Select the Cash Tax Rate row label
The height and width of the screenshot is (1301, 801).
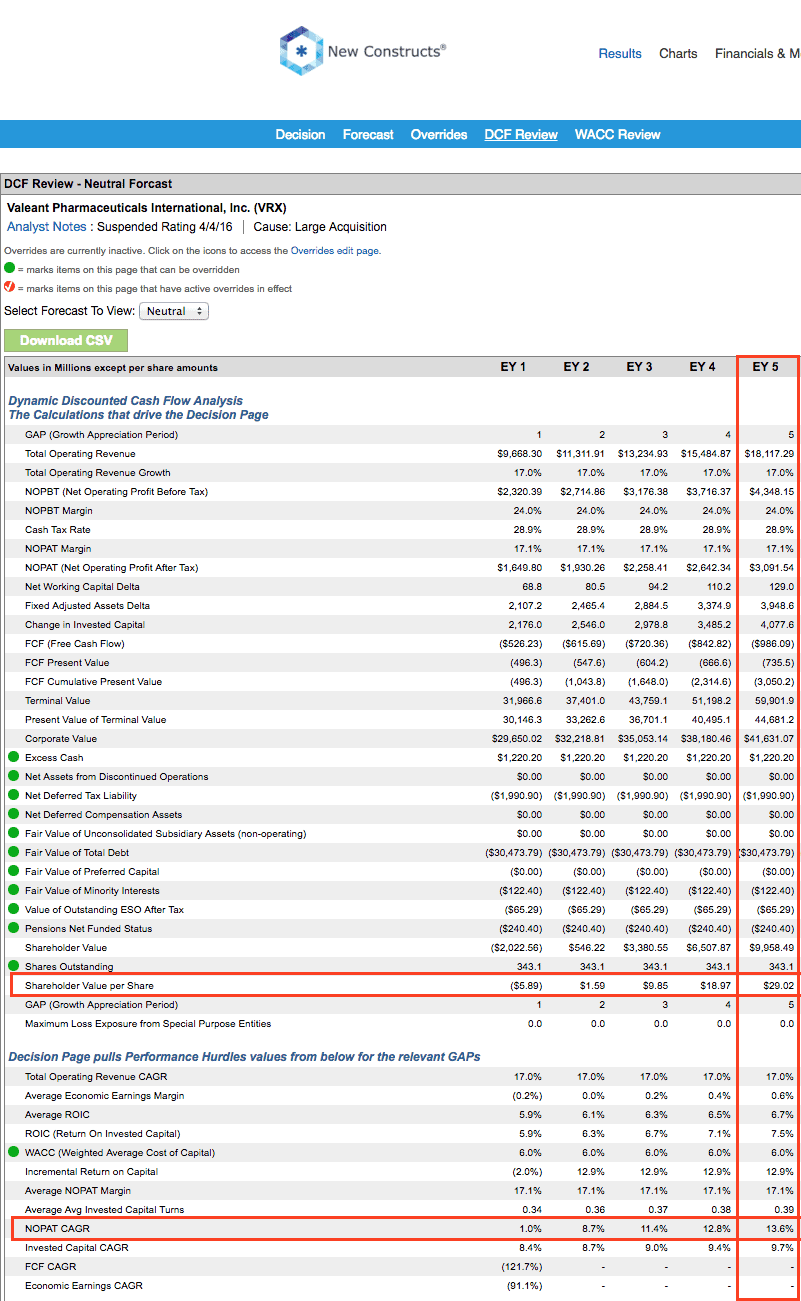click(58, 529)
